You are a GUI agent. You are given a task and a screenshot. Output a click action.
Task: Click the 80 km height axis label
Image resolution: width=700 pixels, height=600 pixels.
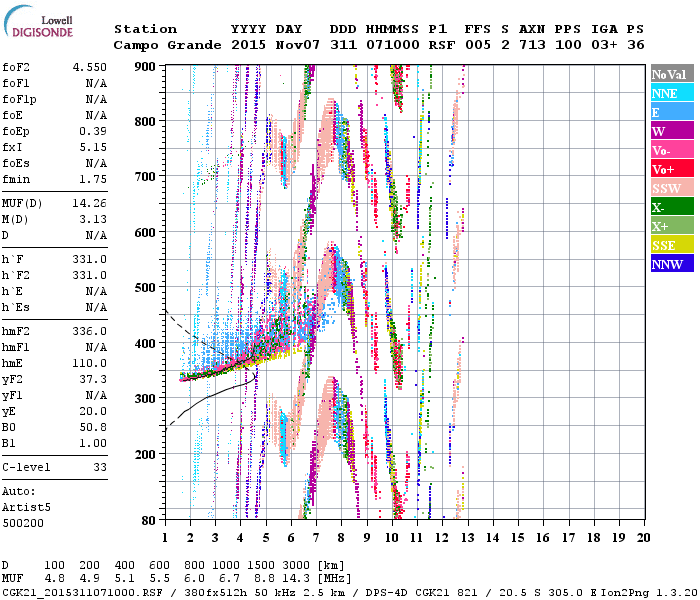coord(149,520)
